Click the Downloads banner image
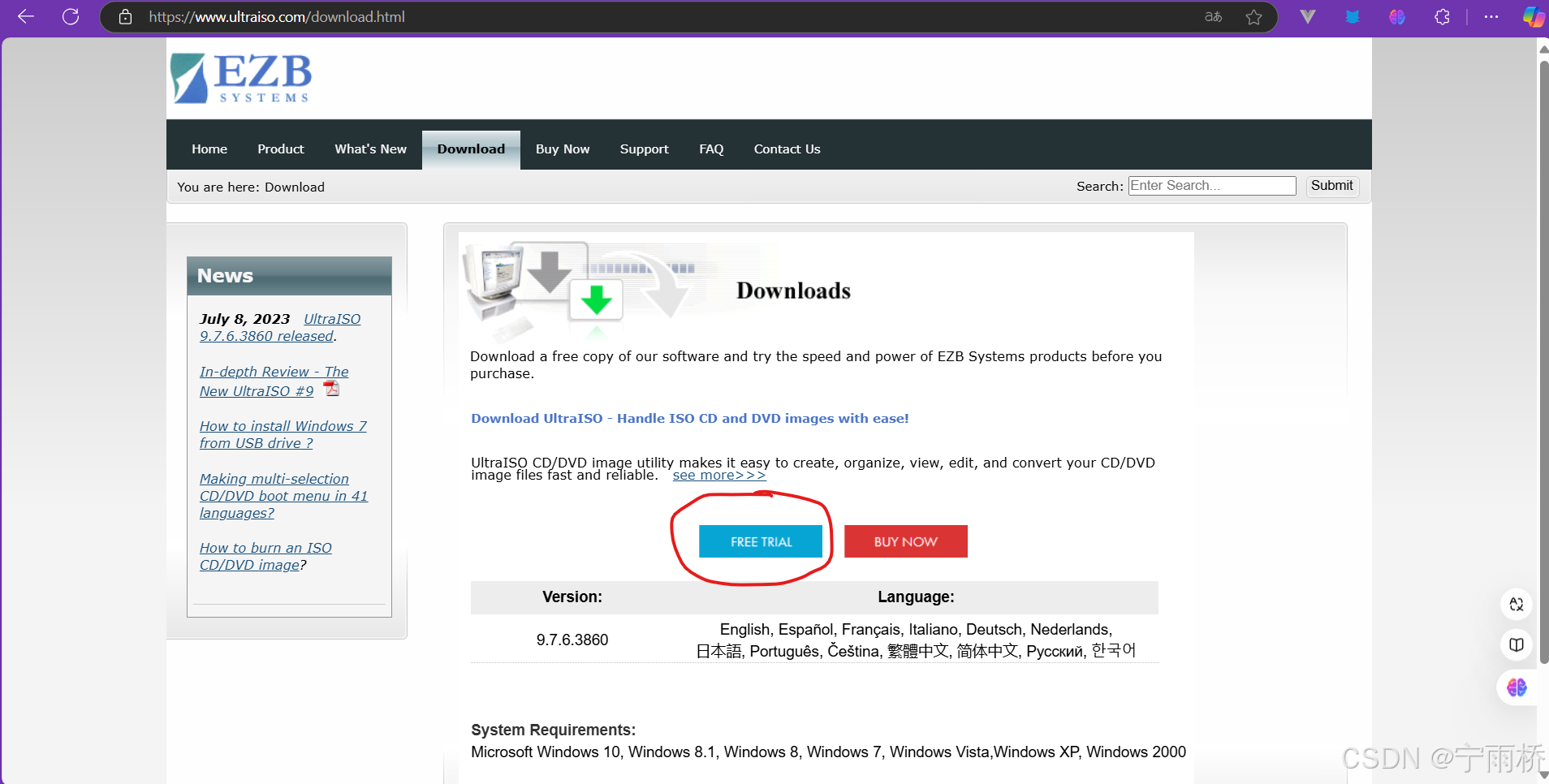Image resolution: width=1549 pixels, height=784 pixels. 826,288
